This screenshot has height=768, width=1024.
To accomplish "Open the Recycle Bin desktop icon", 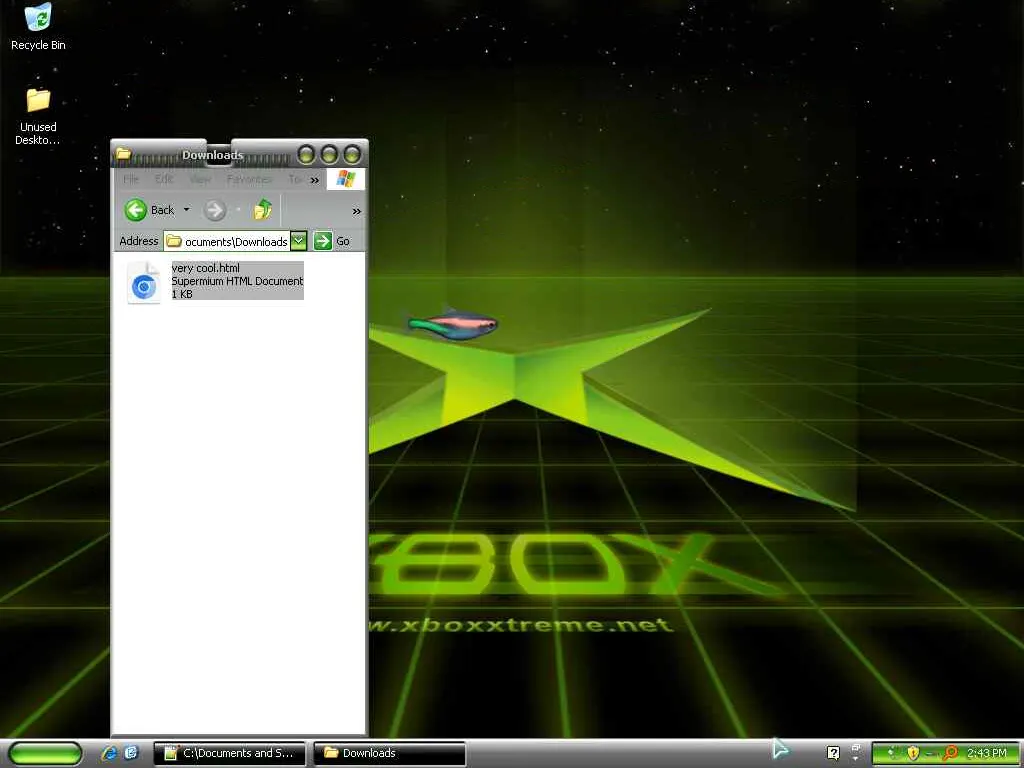I will click(x=38, y=17).
